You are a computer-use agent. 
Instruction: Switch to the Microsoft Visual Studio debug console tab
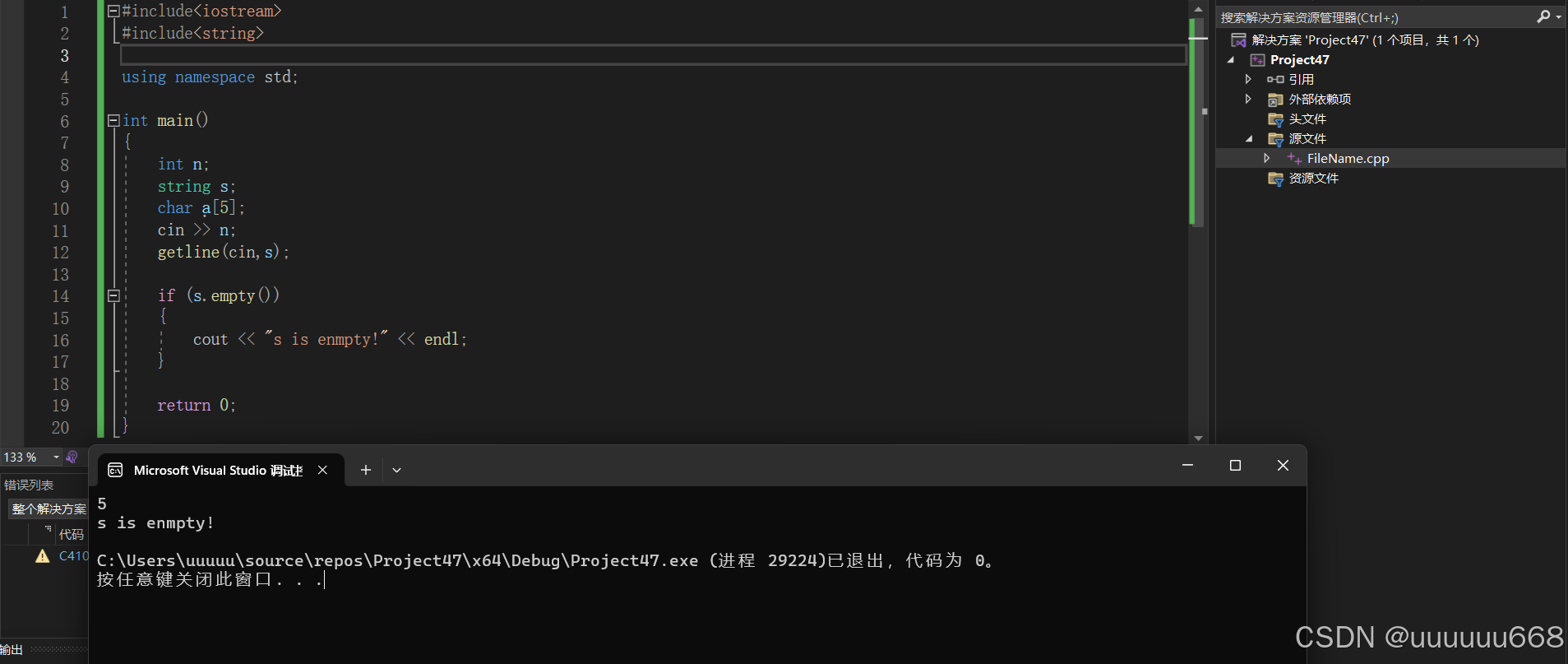point(219,470)
